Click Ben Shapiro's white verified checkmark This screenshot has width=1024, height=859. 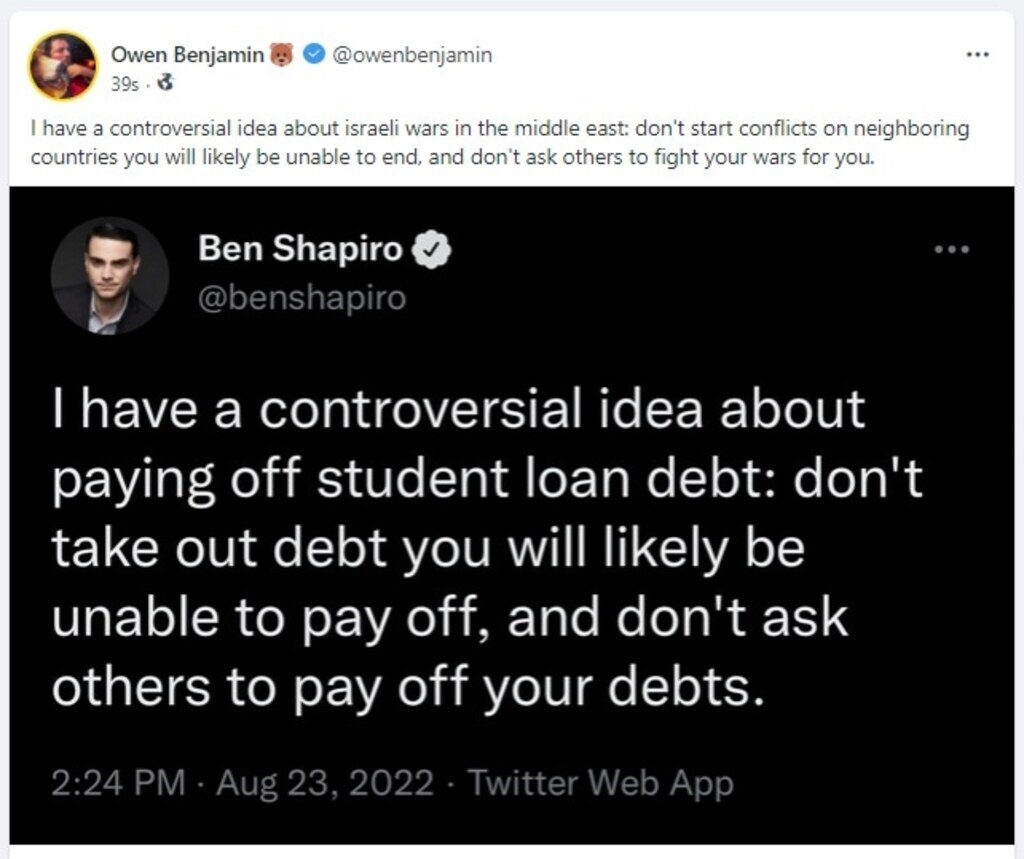tap(433, 250)
